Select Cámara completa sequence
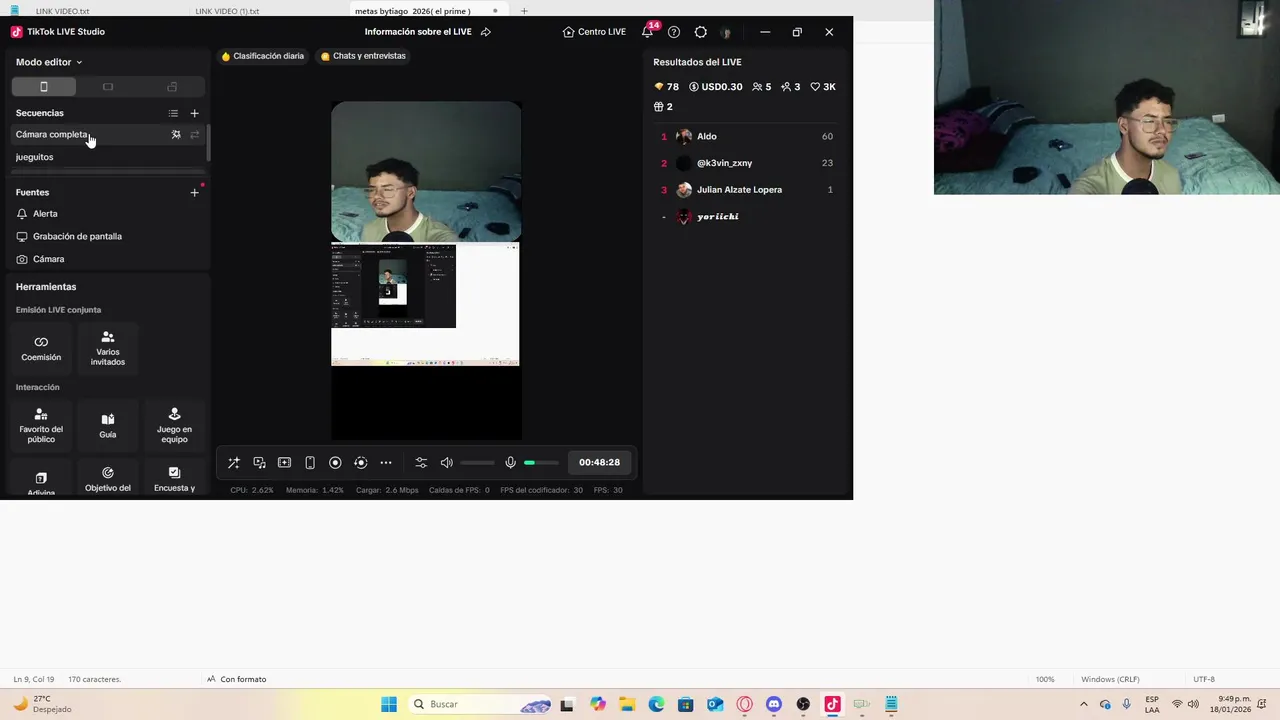 [x=108, y=134]
